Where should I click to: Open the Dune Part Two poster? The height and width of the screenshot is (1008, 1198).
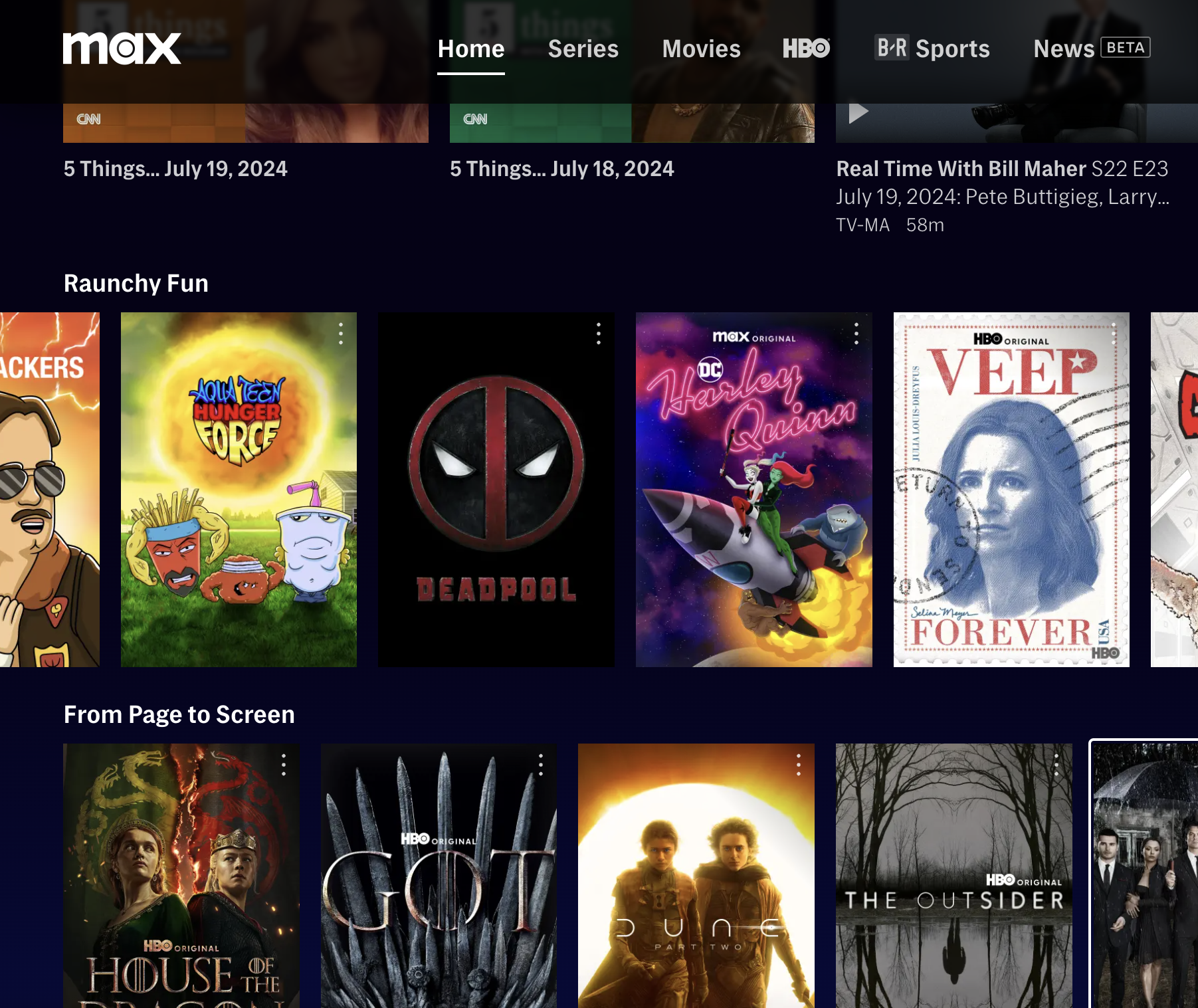click(x=696, y=876)
